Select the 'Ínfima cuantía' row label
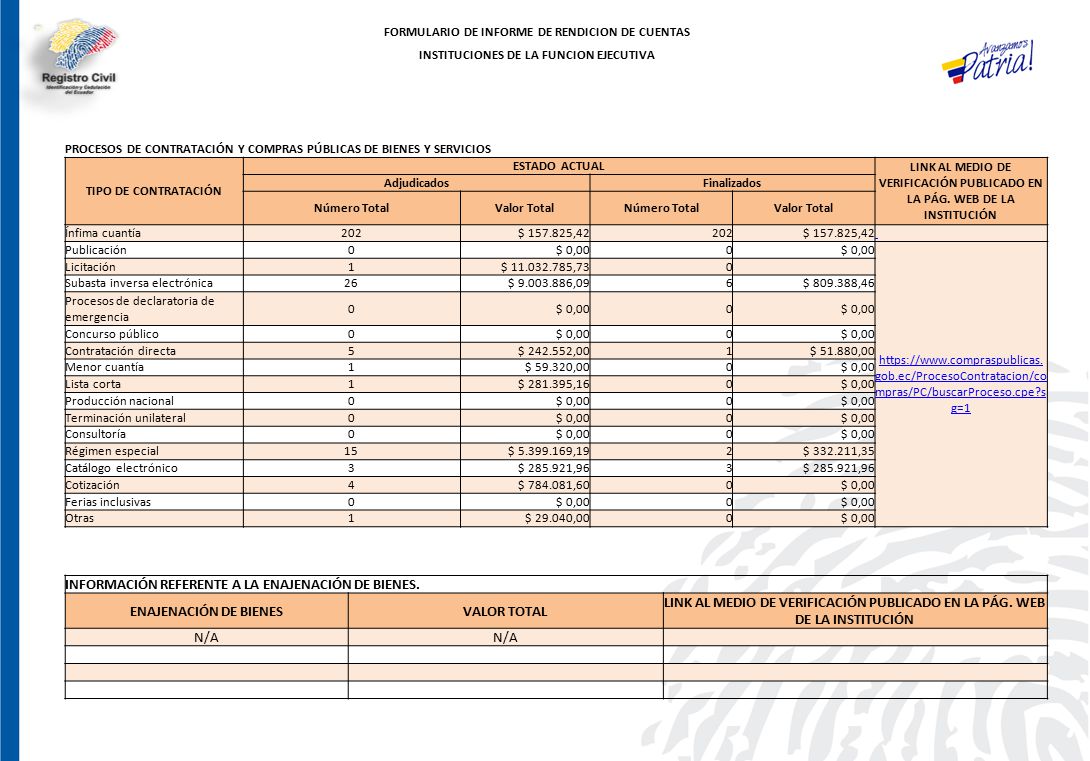1090x761 pixels. (x=103, y=233)
